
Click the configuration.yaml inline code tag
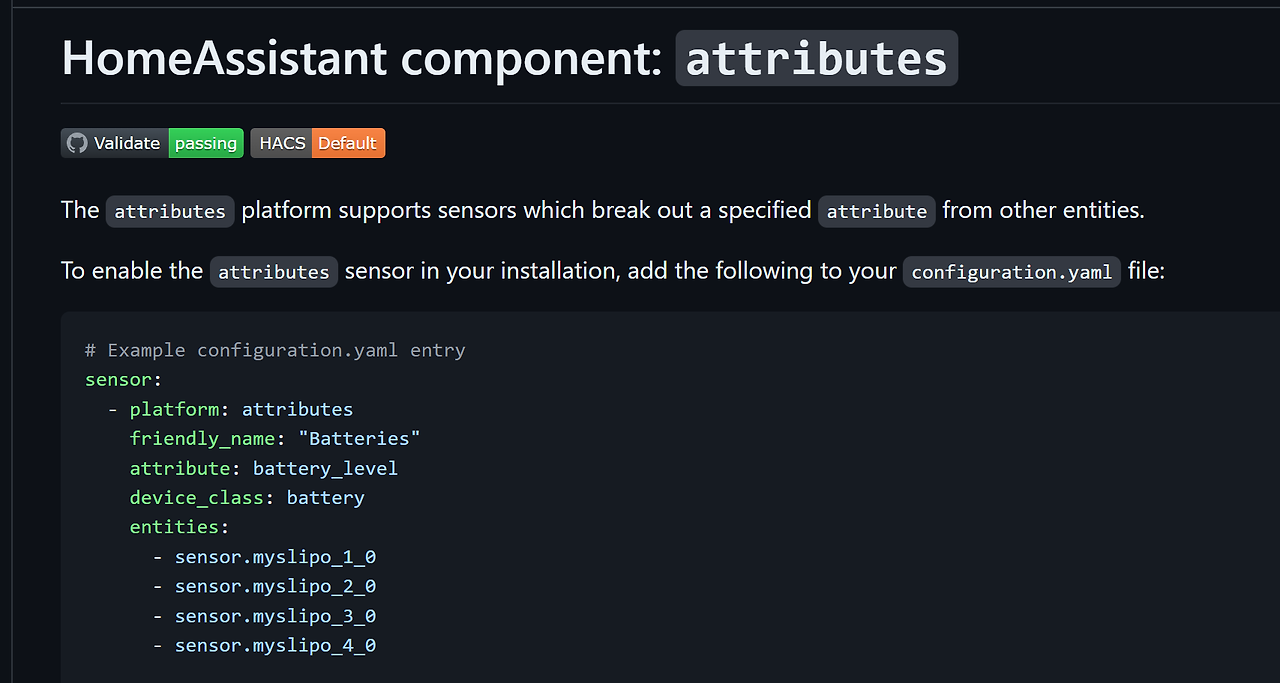1012,272
